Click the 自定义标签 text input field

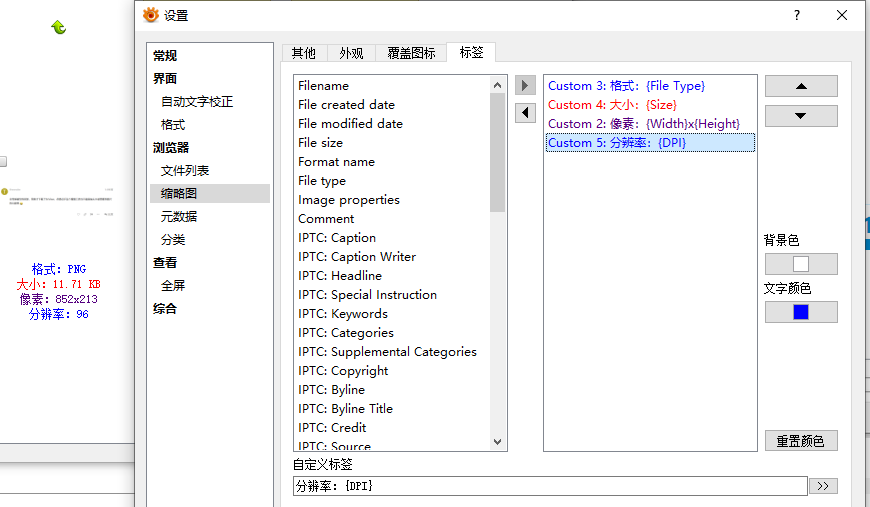[549, 486]
